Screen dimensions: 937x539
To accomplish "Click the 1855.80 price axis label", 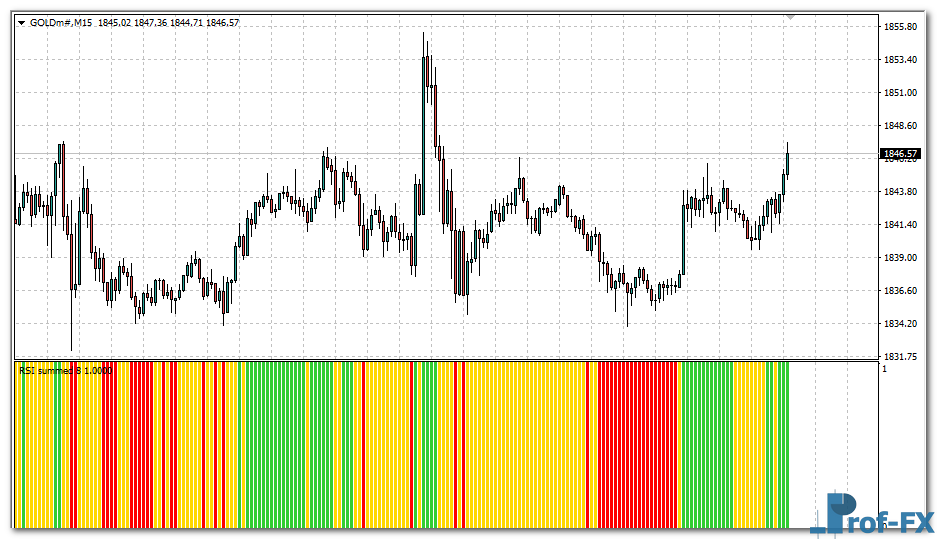I will [900, 27].
